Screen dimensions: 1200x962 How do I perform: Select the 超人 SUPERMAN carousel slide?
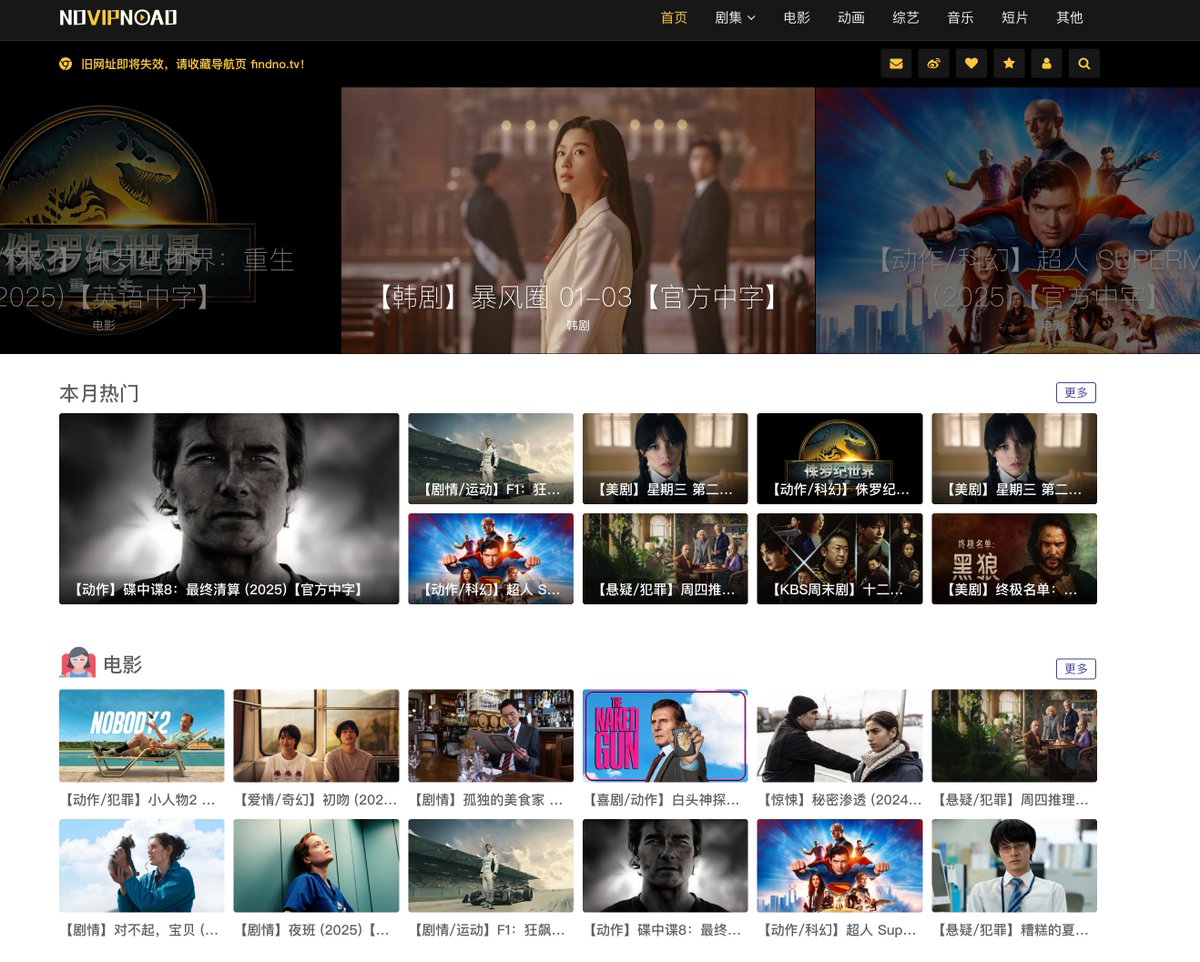(1008, 220)
